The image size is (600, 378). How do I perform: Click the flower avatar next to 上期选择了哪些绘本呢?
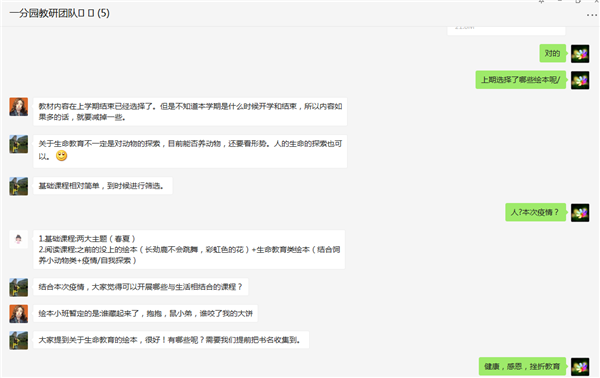click(x=580, y=80)
